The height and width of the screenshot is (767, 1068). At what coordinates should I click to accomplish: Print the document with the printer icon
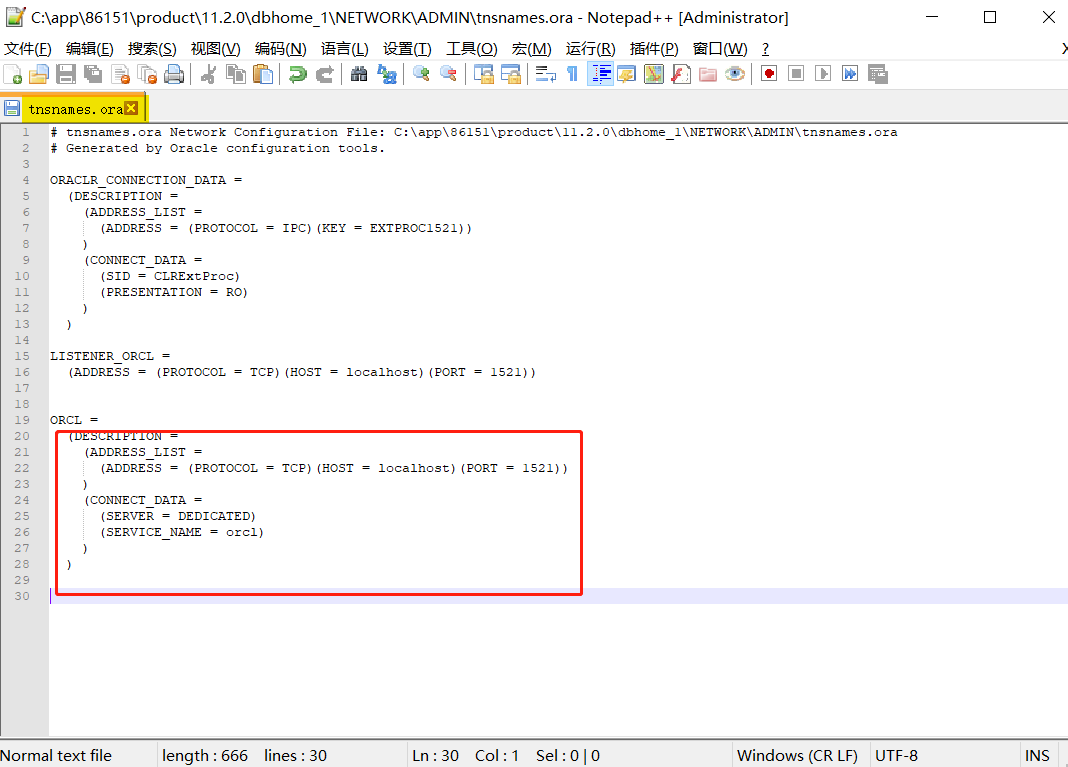click(x=174, y=74)
